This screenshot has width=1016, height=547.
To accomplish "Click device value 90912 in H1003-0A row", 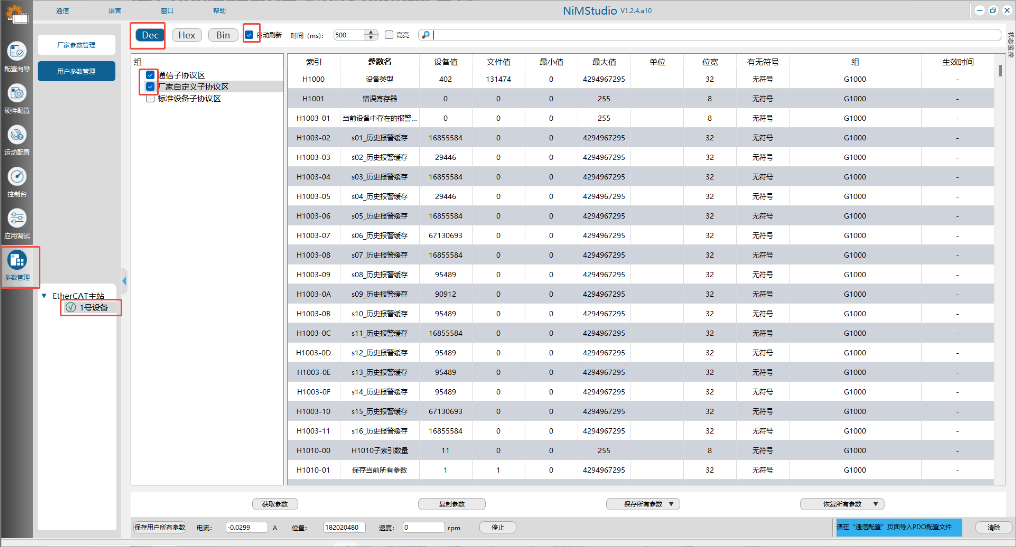I will point(446,294).
